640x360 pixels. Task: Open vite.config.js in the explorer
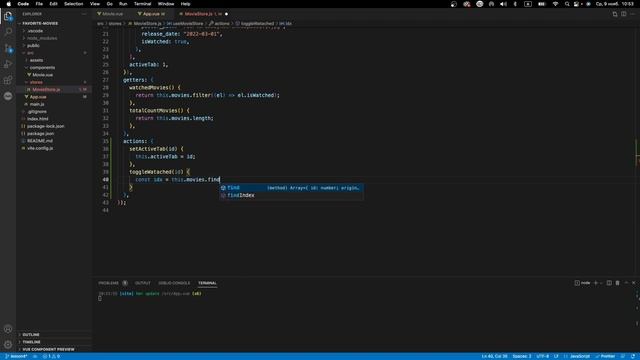tap(40, 148)
